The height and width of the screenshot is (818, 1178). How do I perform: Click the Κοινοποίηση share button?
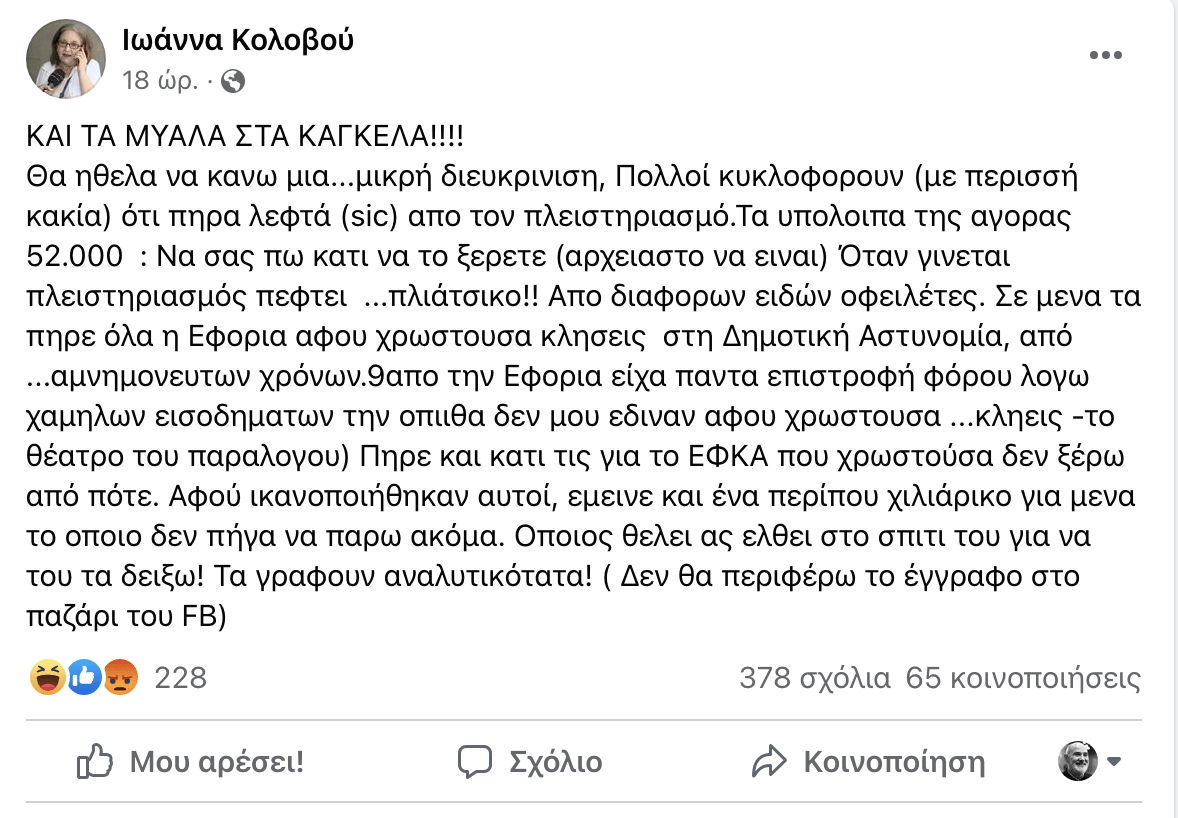coord(868,762)
